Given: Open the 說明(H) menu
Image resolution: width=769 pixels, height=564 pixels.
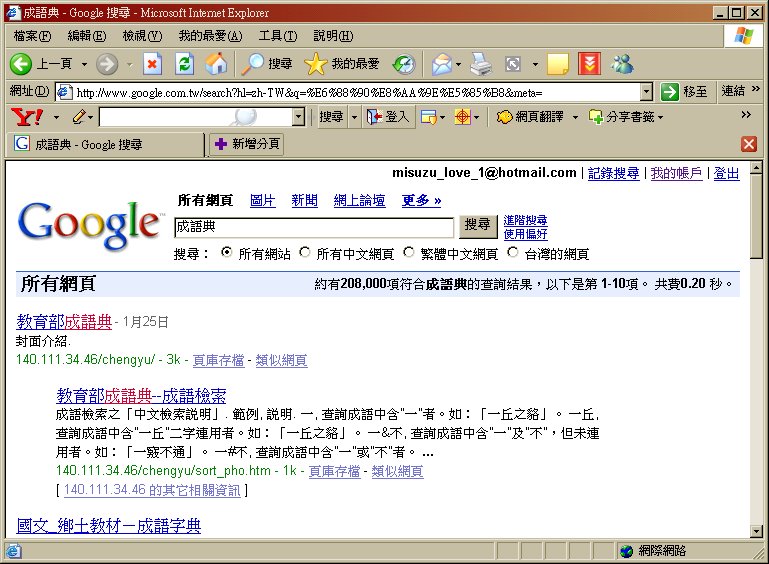Looking at the screenshot, I should 333,36.
